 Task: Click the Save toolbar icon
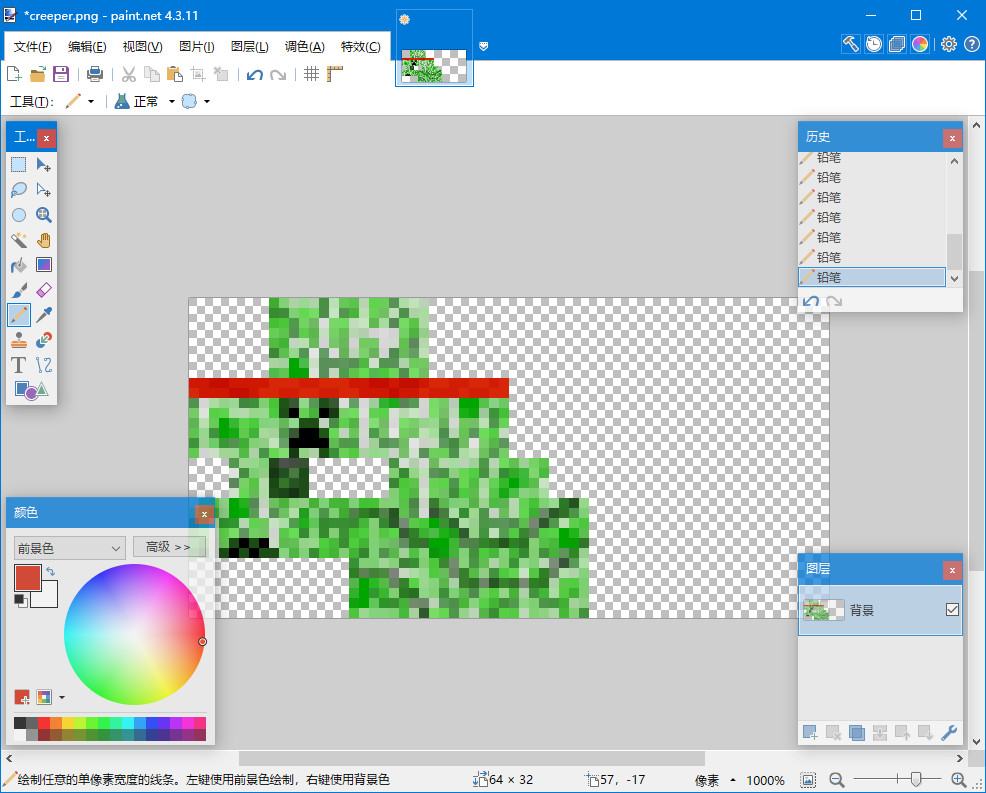coord(61,74)
